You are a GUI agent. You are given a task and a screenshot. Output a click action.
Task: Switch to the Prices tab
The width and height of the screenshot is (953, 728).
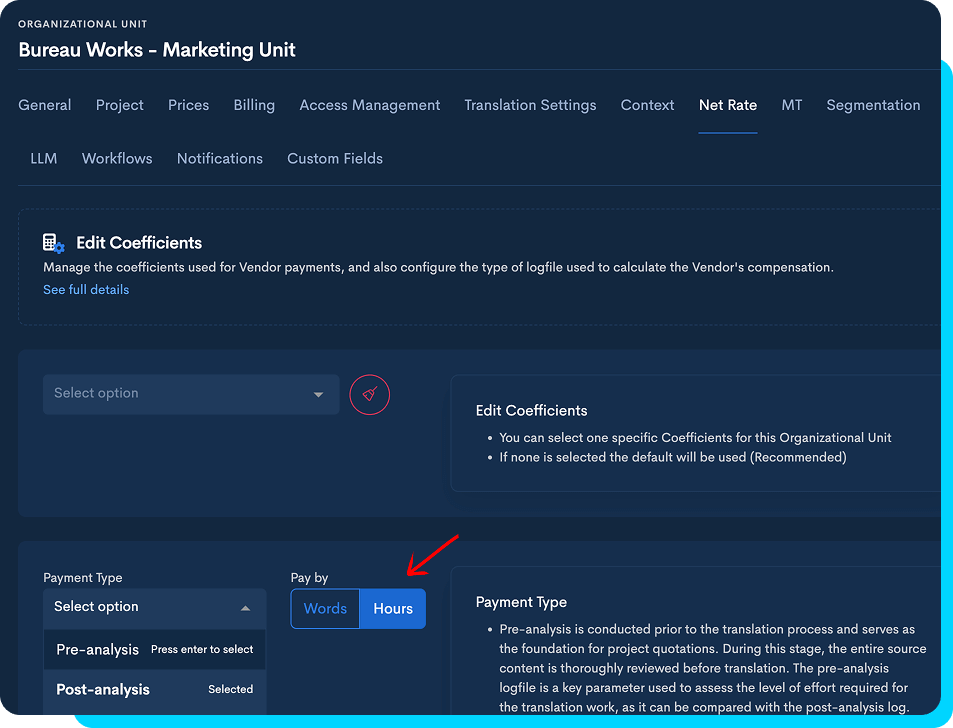tap(188, 105)
